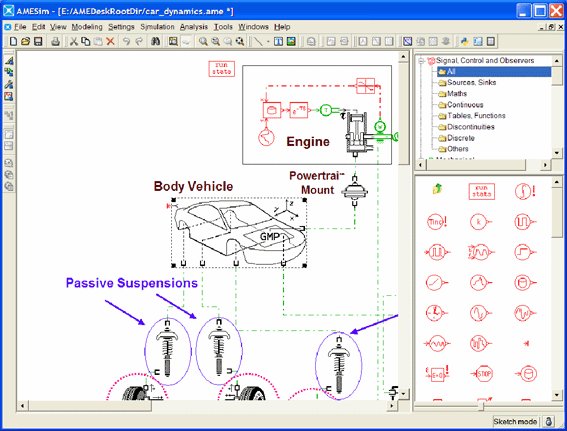Viewport: 567px width, 431px height.
Task: Pick the 'Tinc!' component in palette
Action: pos(437,221)
